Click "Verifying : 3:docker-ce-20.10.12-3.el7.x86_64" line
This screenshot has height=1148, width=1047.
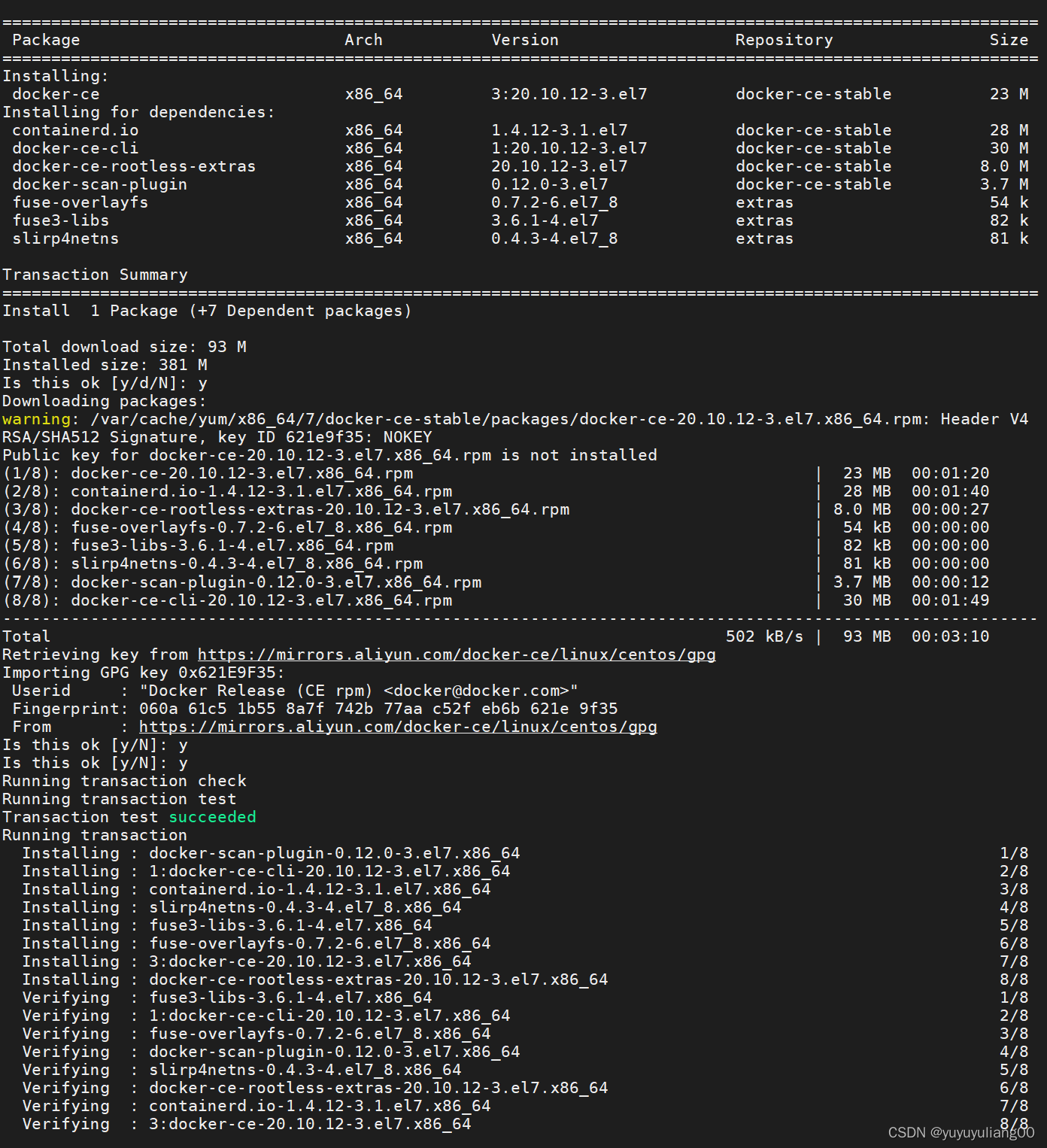[x=525, y=1124]
